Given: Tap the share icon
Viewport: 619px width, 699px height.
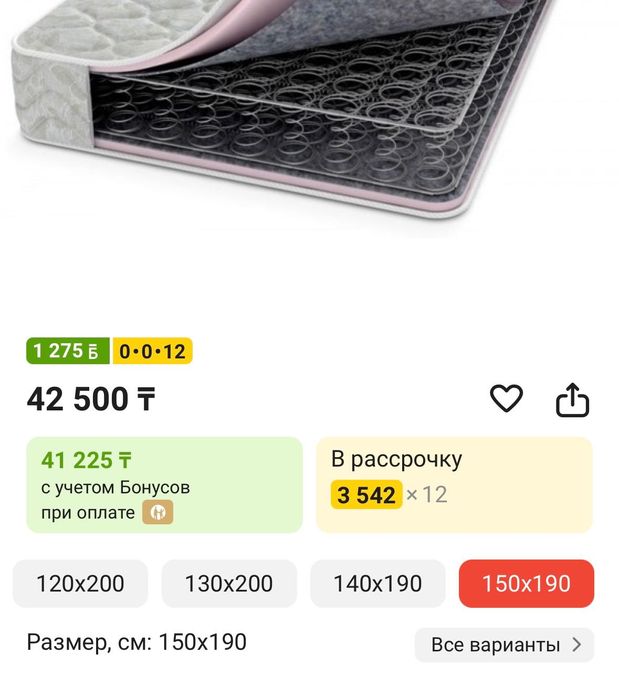Looking at the screenshot, I should tap(572, 400).
